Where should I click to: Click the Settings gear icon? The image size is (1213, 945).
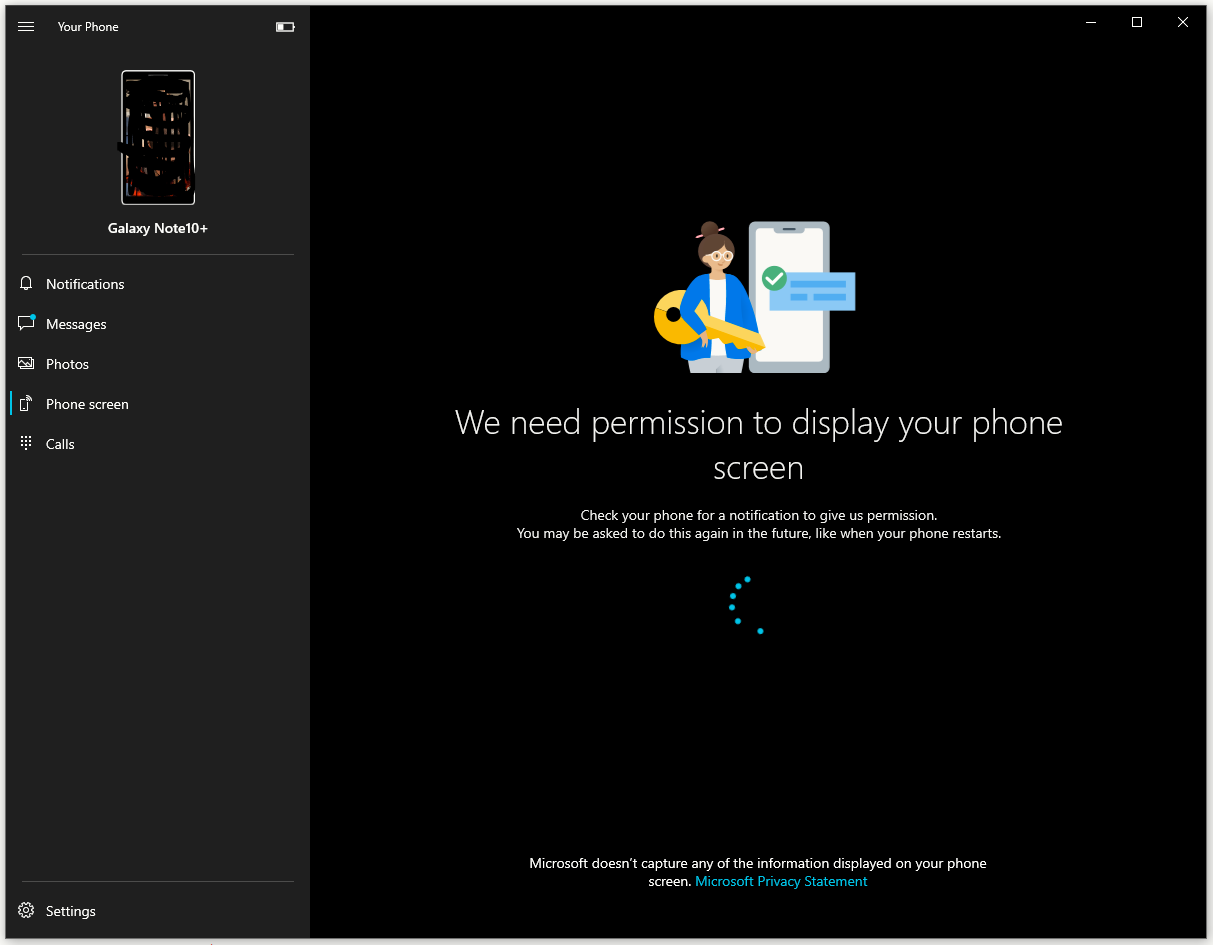26,911
